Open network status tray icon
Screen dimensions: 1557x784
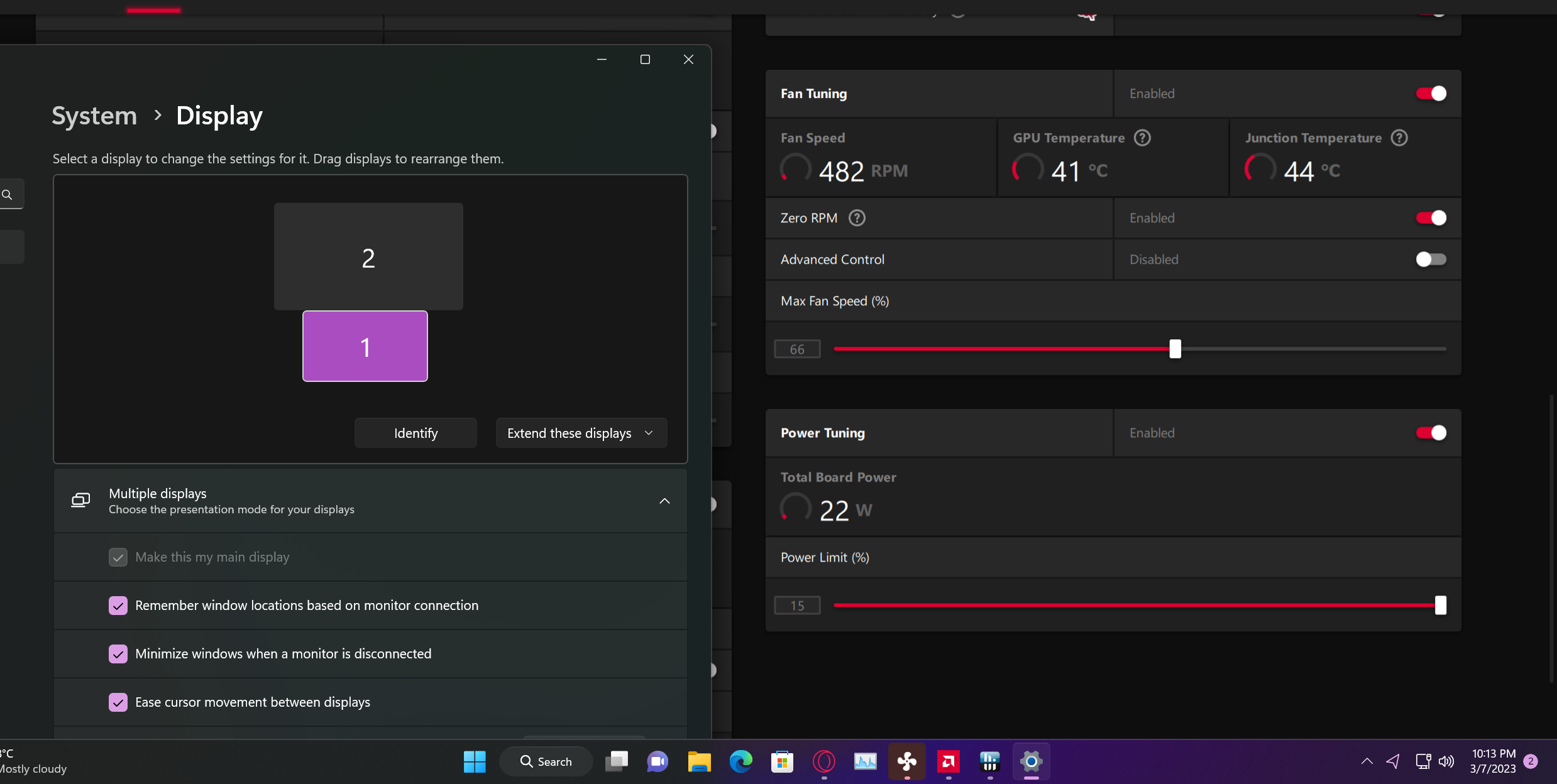pos(1423,761)
